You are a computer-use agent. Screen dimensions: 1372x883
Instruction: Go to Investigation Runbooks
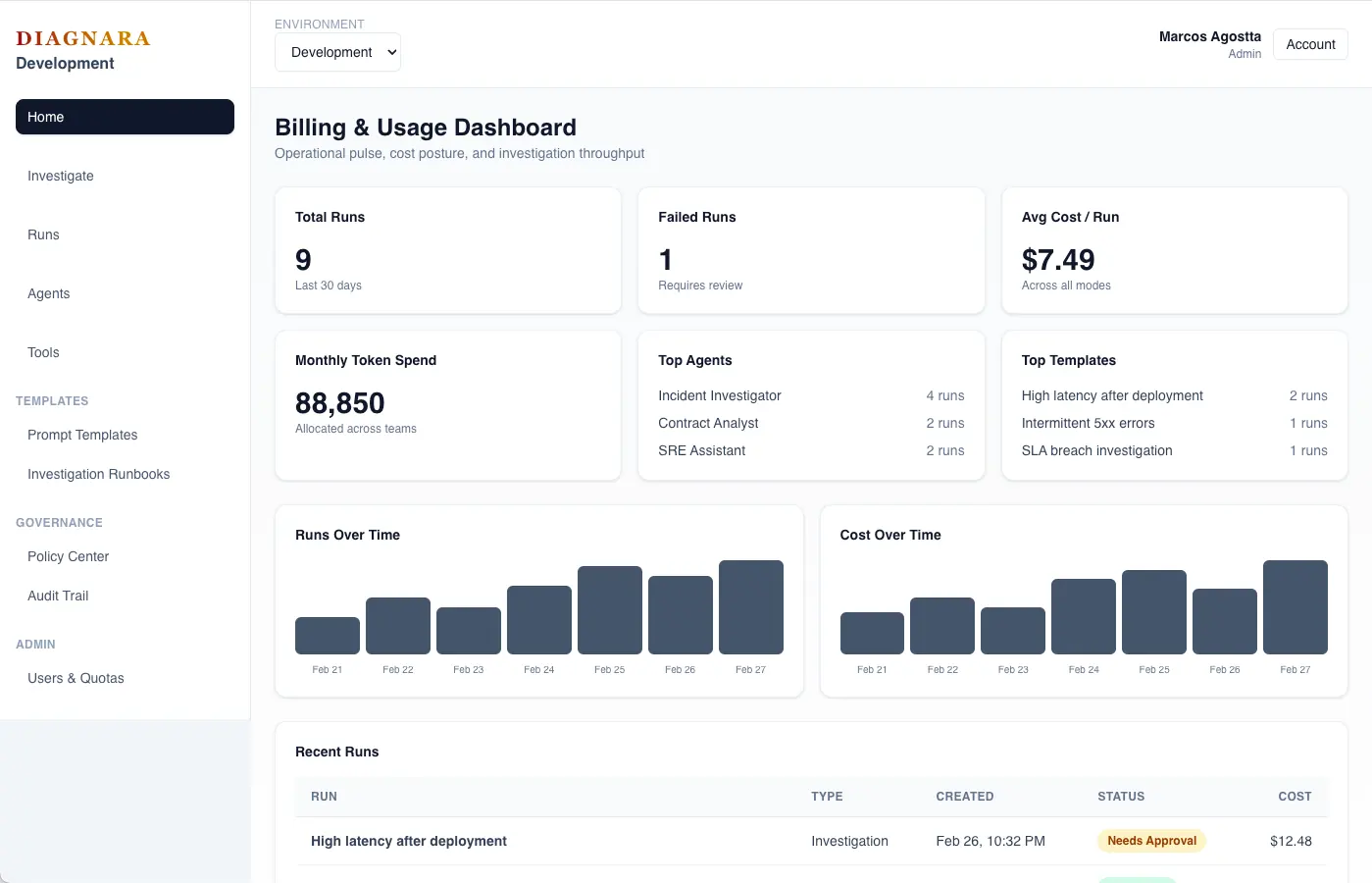[x=99, y=474]
